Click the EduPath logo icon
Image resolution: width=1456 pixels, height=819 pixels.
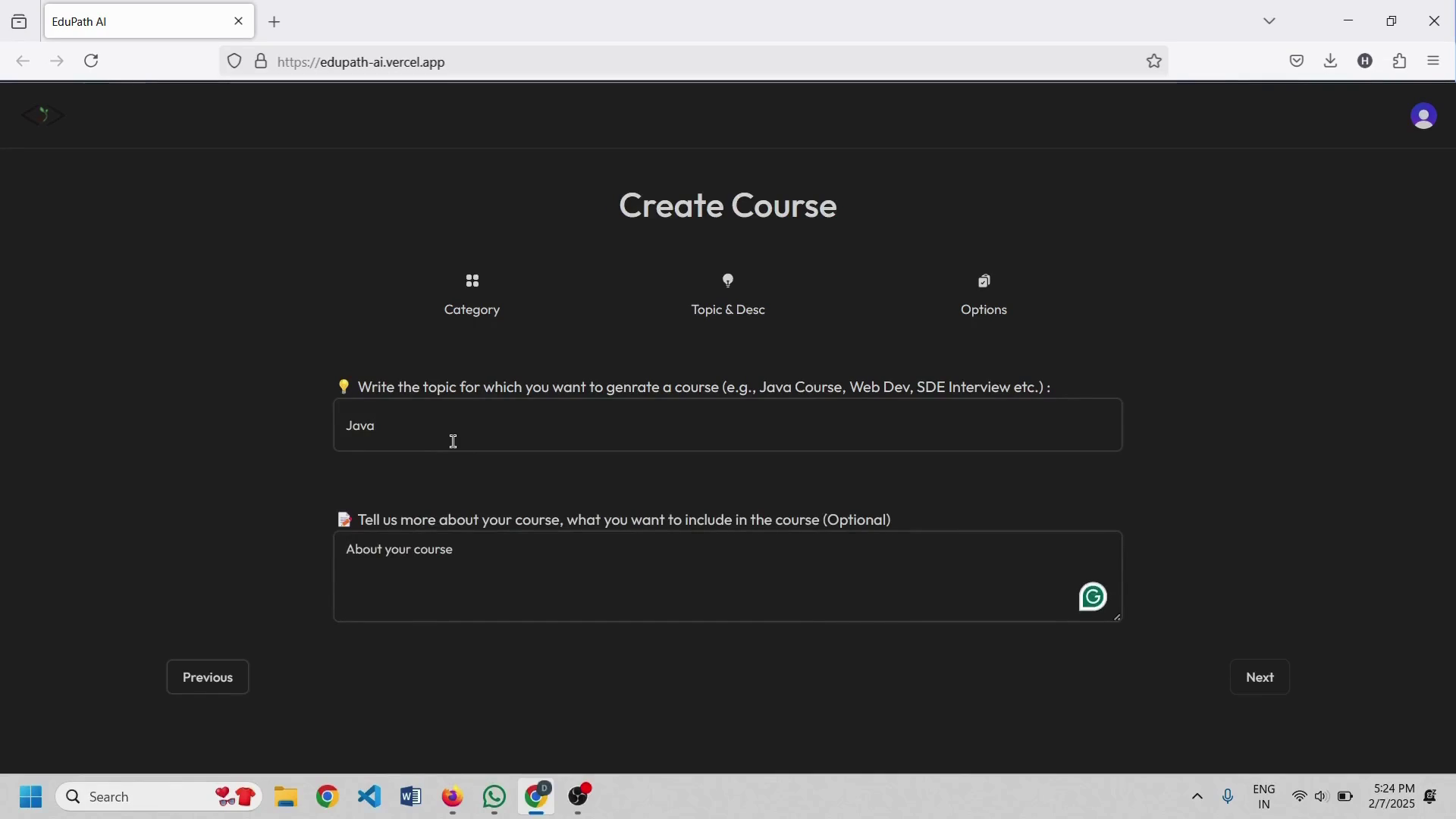click(x=43, y=115)
